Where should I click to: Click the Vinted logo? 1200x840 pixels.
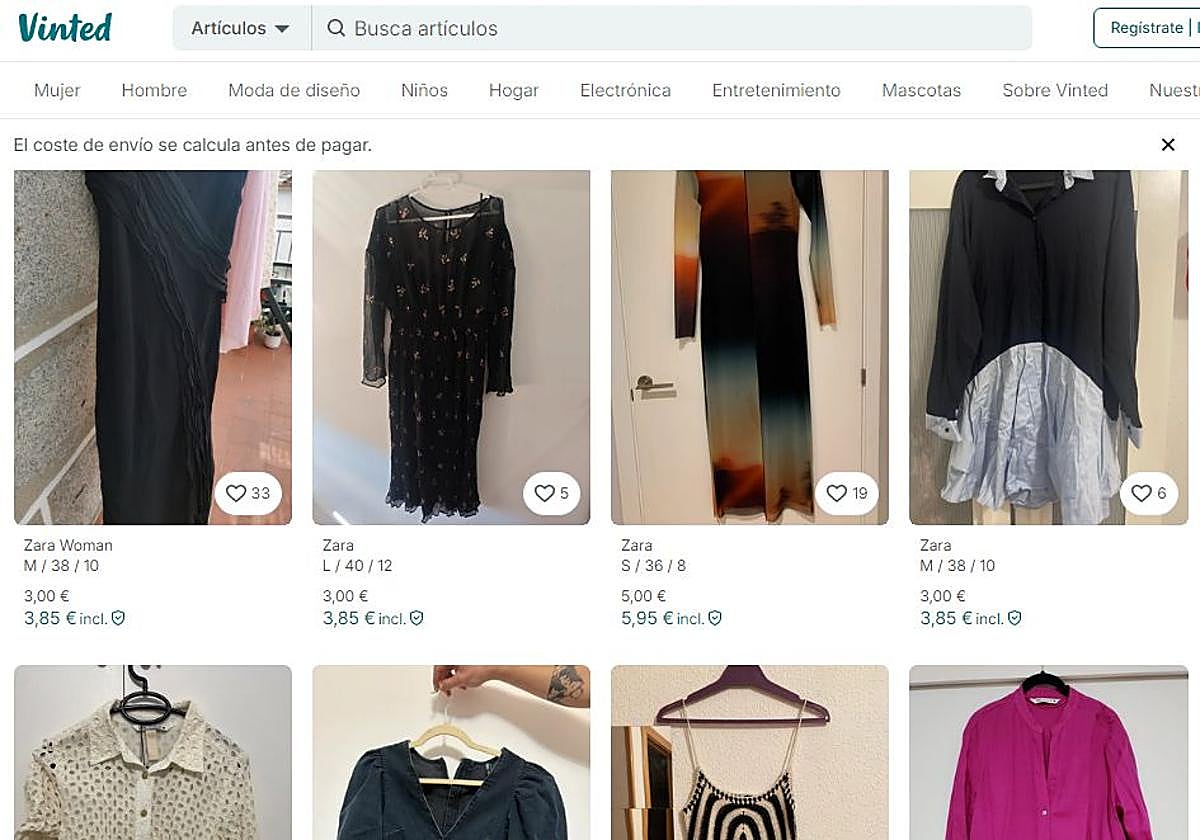[x=65, y=28]
